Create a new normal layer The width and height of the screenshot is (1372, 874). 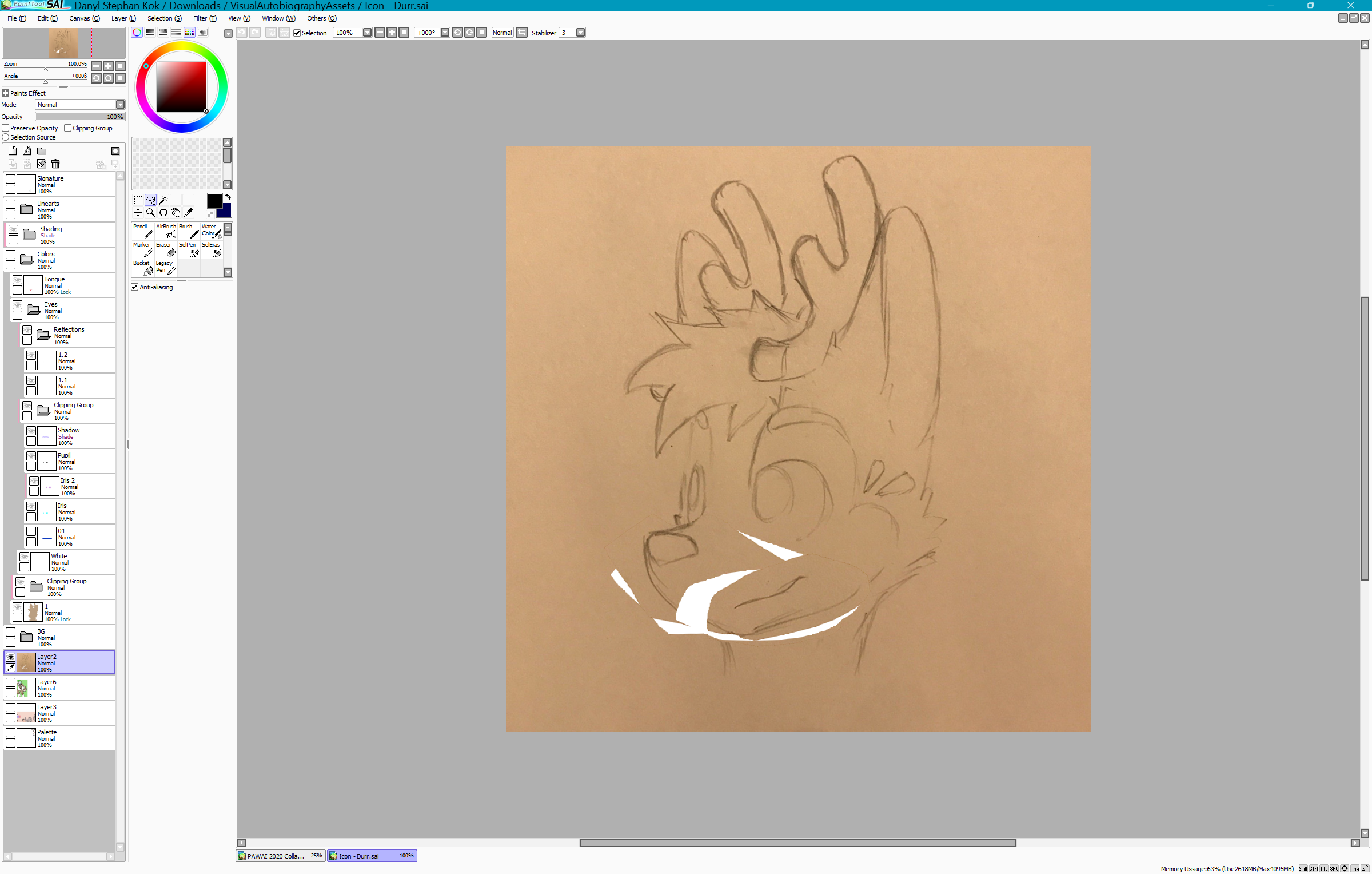[13, 151]
